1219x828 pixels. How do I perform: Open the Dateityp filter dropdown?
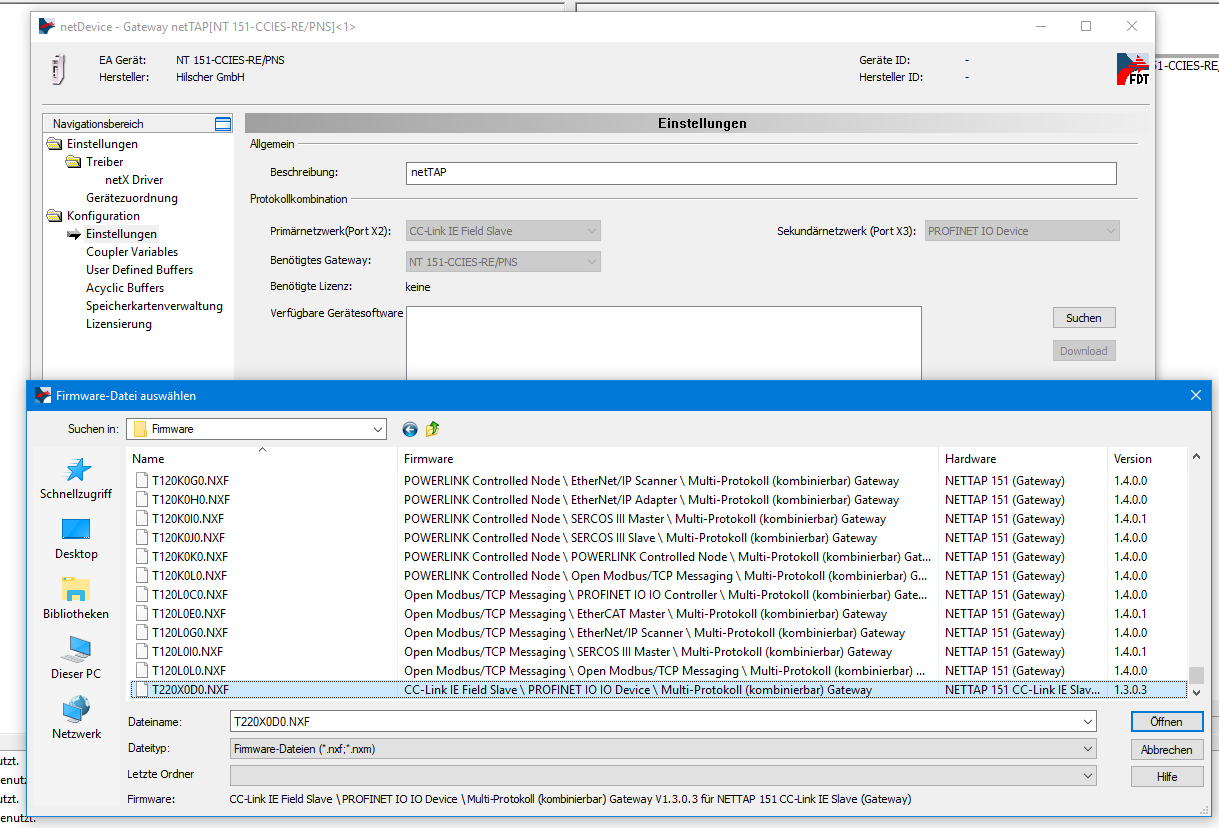(x=1087, y=748)
